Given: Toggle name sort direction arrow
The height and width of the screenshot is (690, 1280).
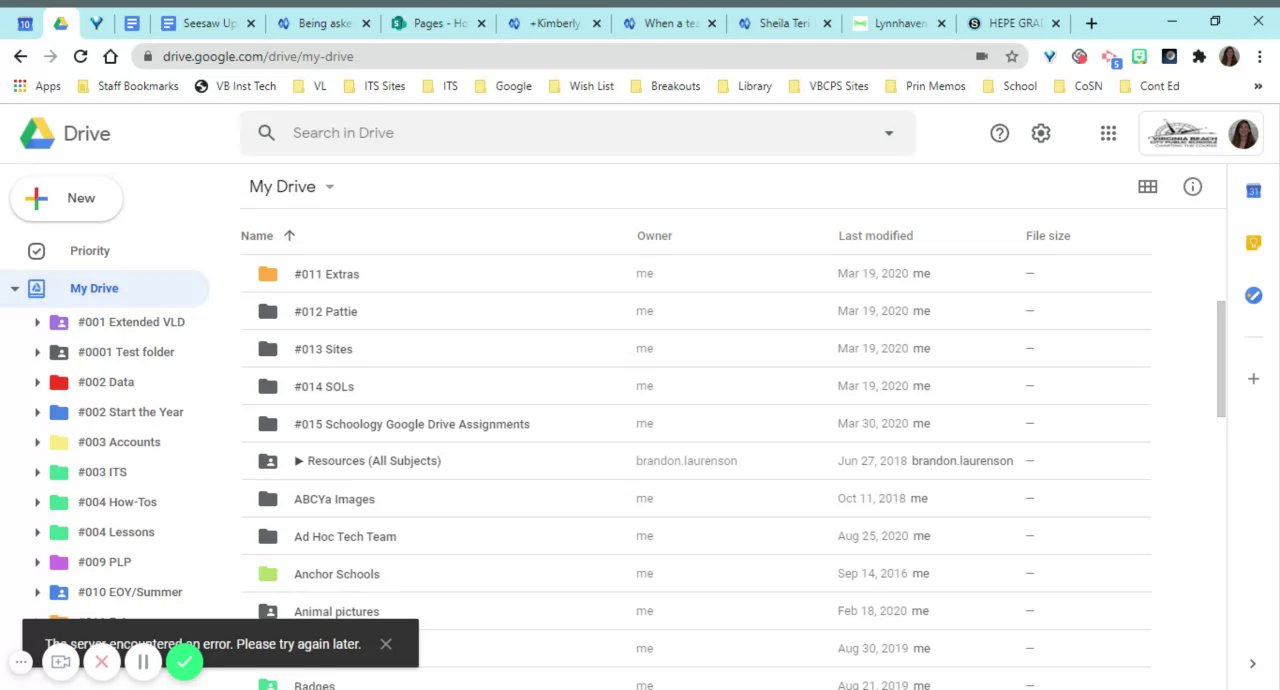Looking at the screenshot, I should click(289, 236).
